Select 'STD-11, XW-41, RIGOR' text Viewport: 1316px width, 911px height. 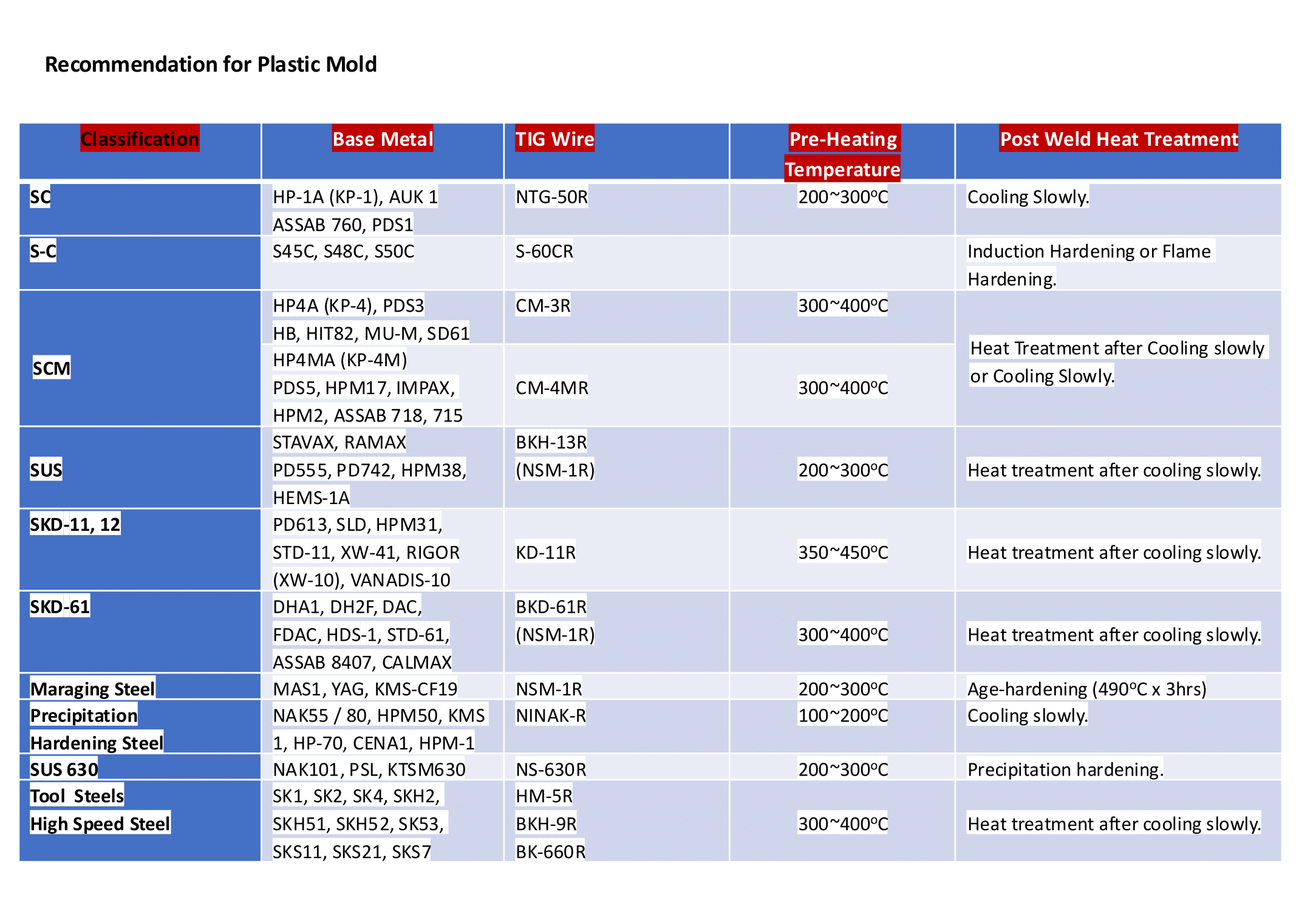(x=366, y=553)
